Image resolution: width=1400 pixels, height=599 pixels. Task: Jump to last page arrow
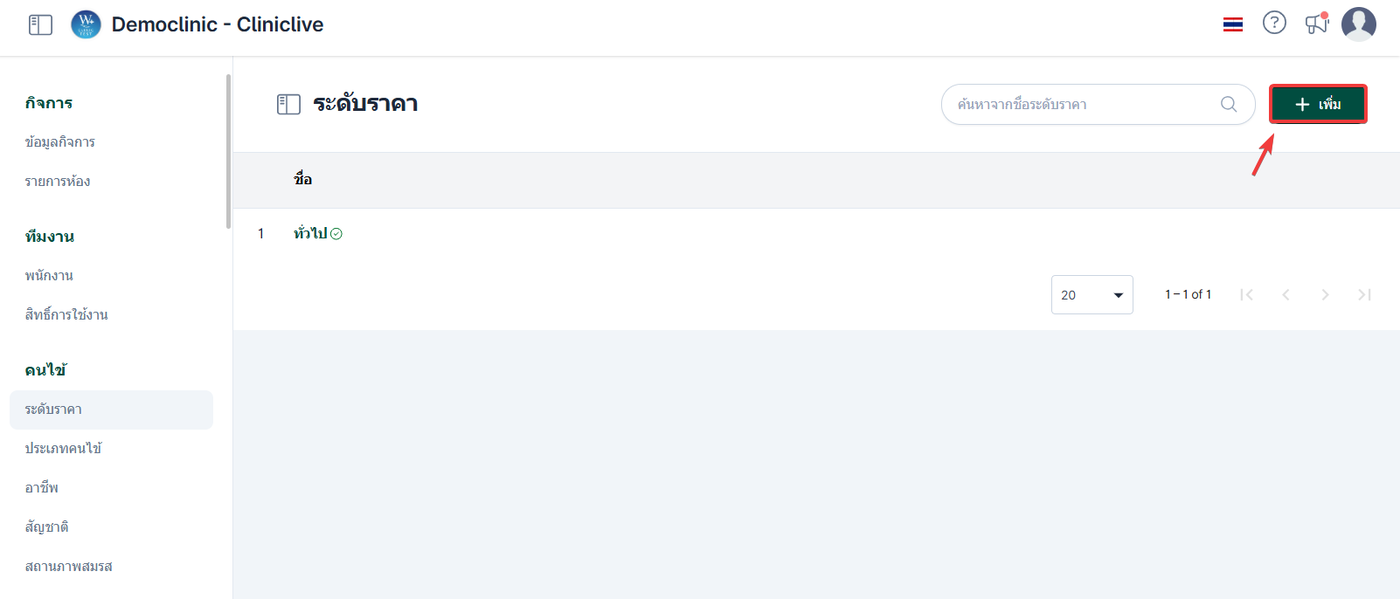1364,295
